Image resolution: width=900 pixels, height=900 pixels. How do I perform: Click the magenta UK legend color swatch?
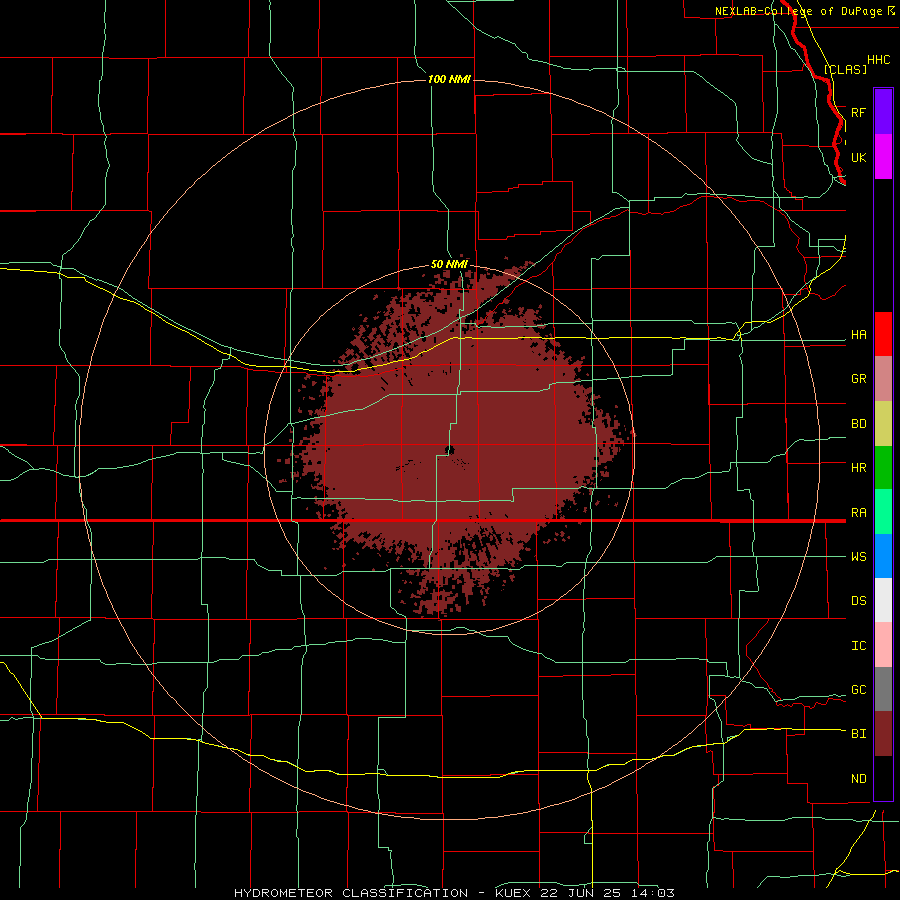883,157
